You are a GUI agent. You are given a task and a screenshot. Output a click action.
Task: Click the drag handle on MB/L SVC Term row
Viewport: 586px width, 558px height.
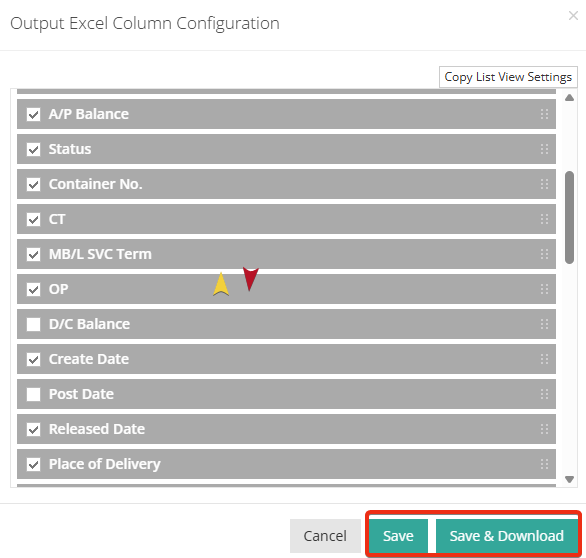[x=544, y=254]
